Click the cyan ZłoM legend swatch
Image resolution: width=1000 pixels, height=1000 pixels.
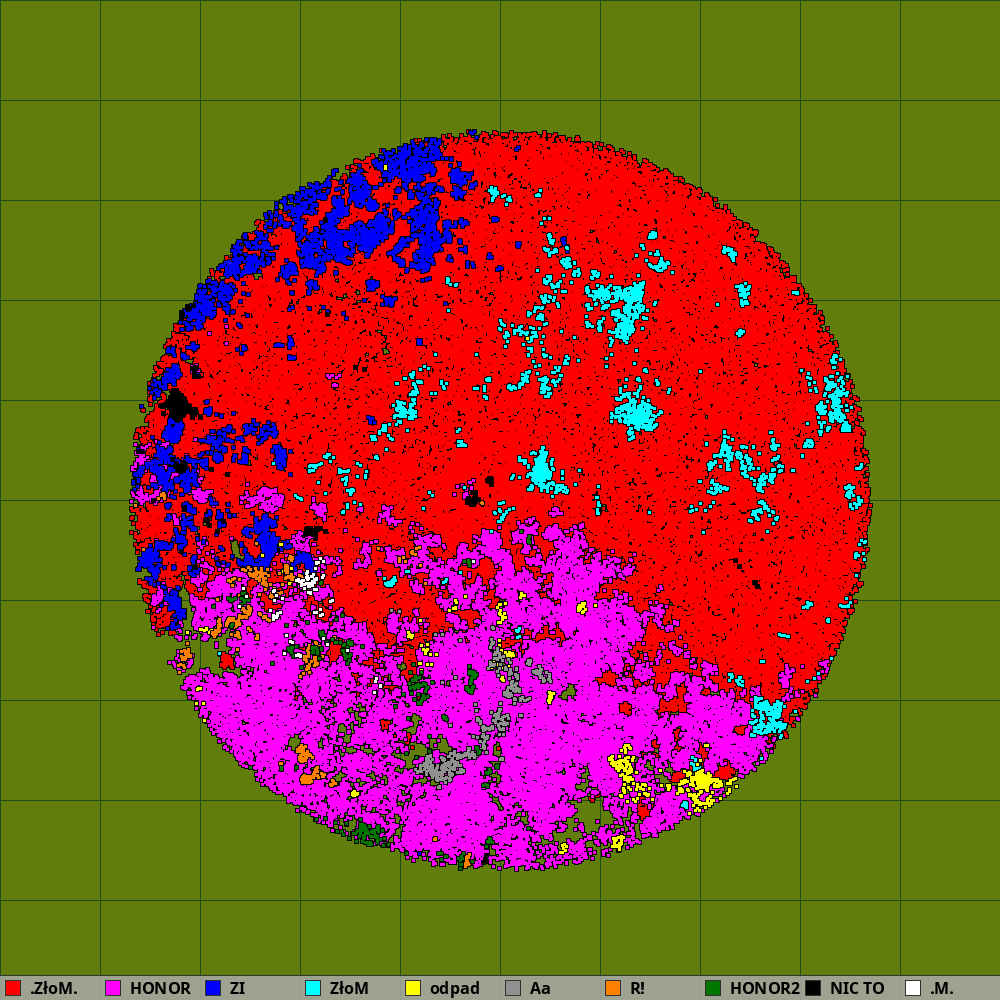pyautogui.click(x=313, y=988)
